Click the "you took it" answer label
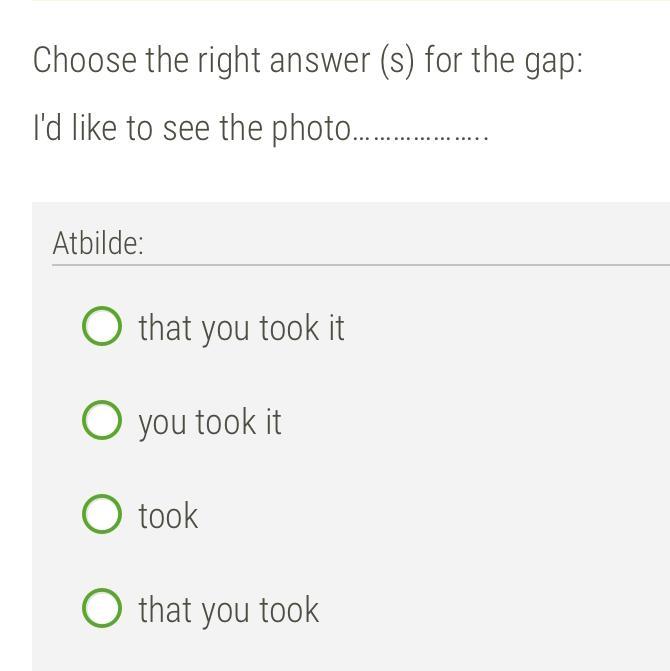The image size is (670, 671). coord(210,422)
